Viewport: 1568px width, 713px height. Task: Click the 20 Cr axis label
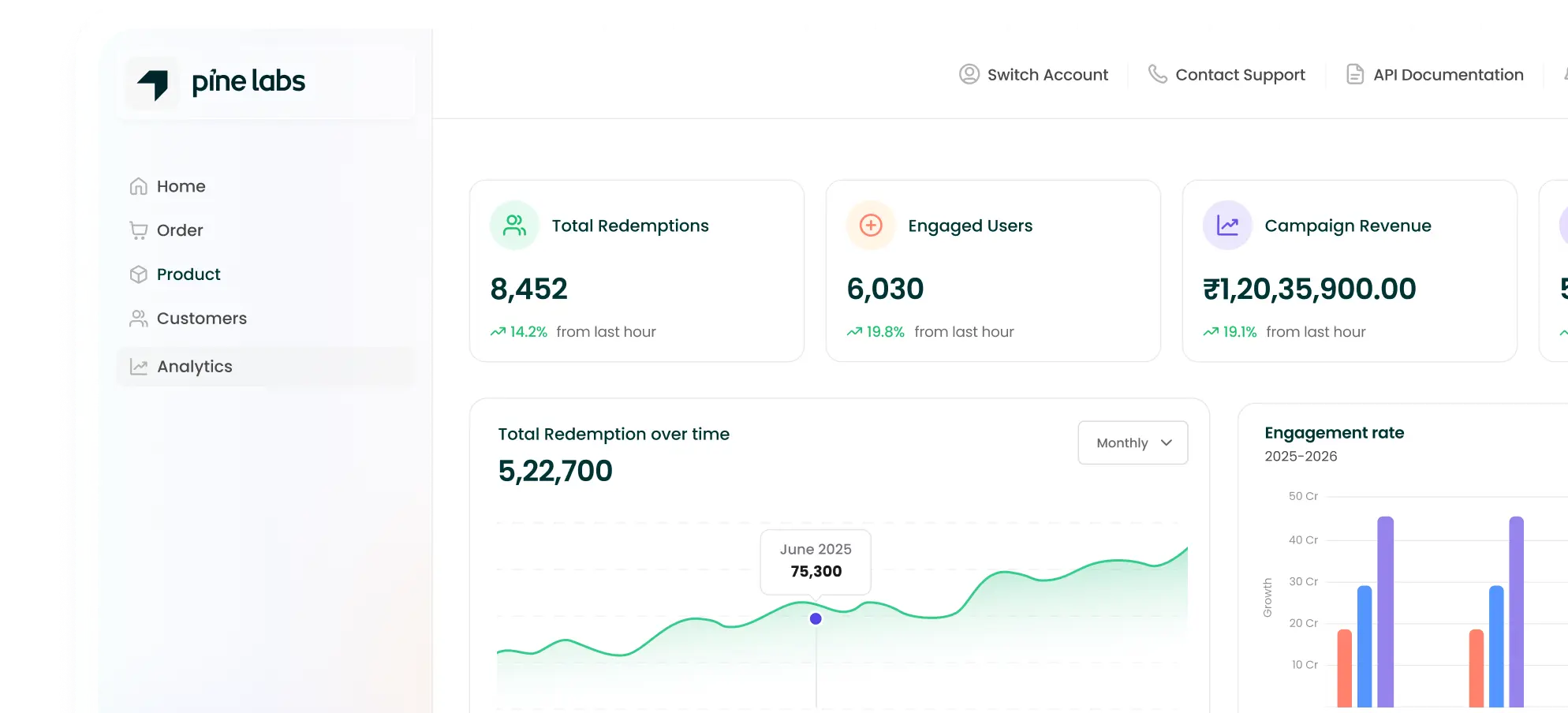(x=1303, y=623)
